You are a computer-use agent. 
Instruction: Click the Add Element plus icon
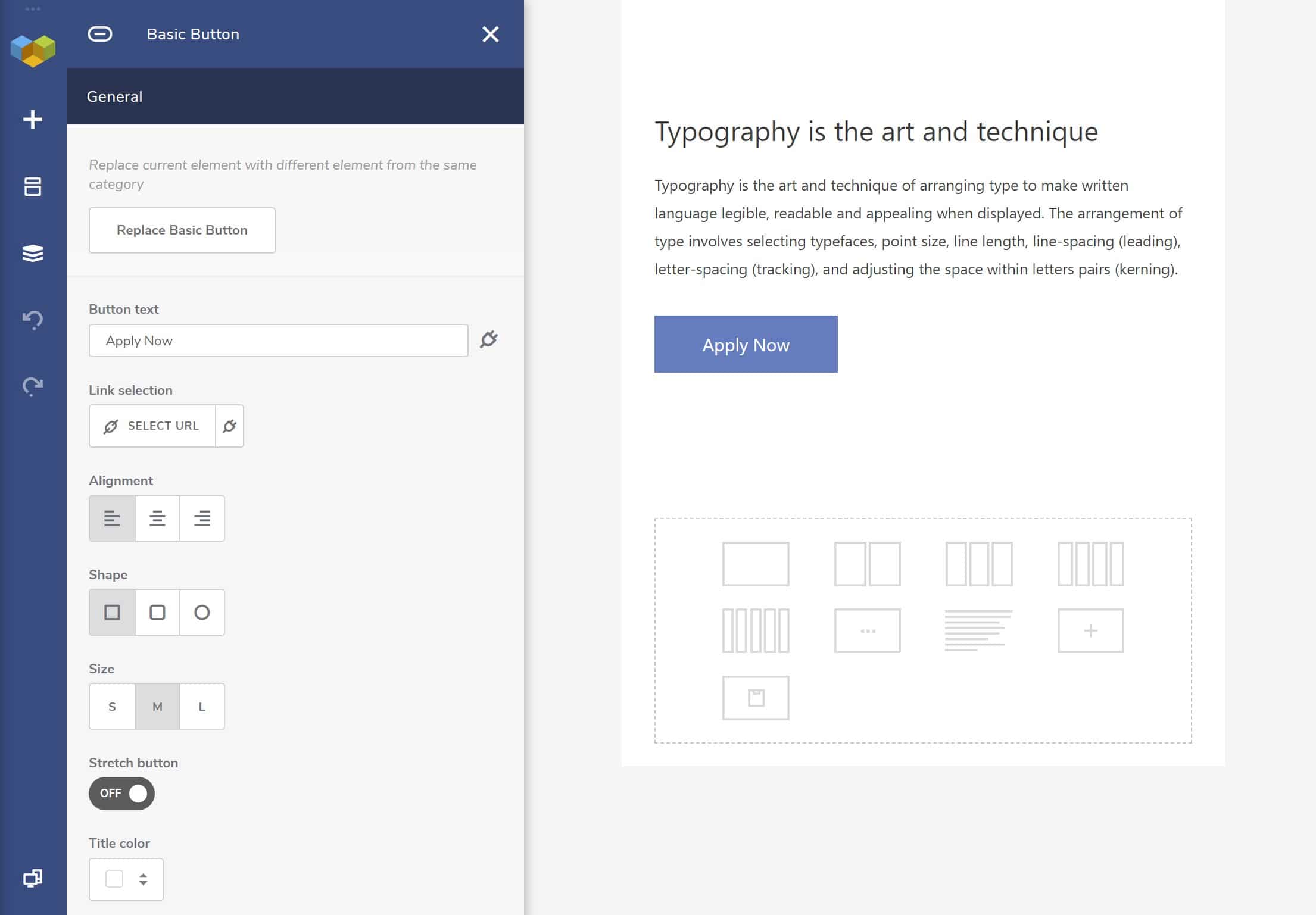(x=33, y=120)
